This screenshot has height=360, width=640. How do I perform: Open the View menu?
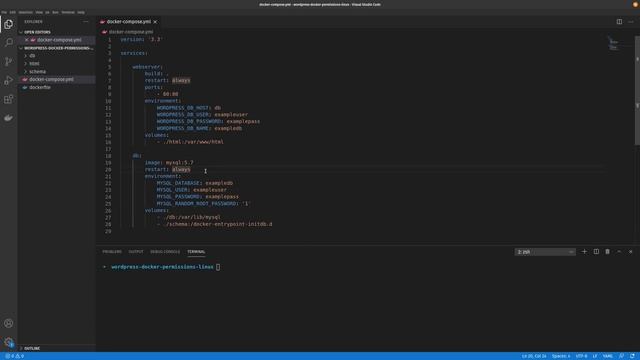(x=39, y=12)
